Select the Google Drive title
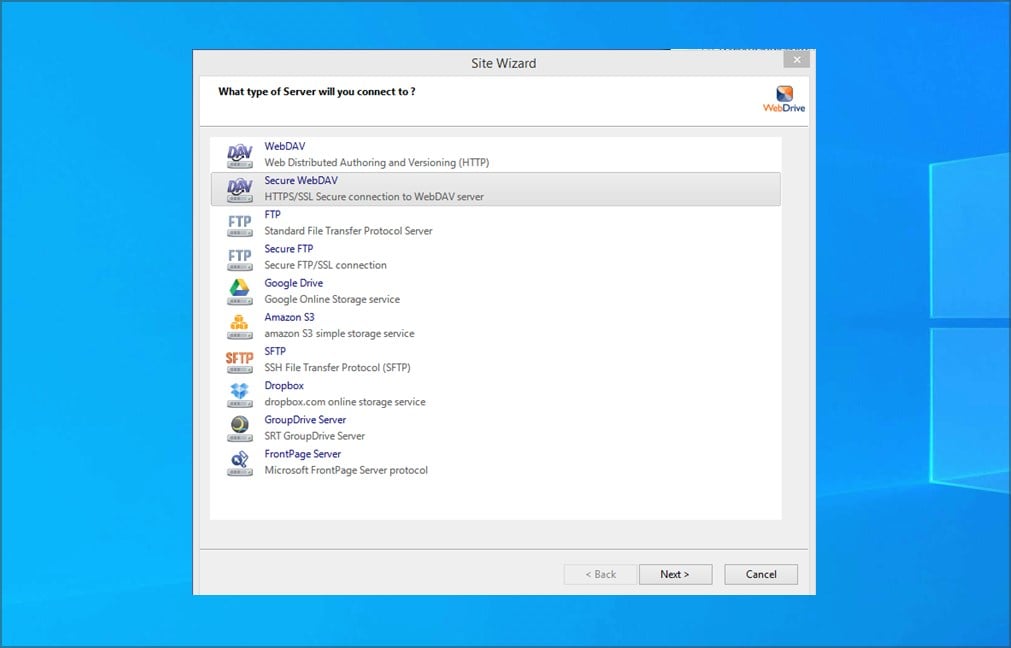 tap(293, 283)
